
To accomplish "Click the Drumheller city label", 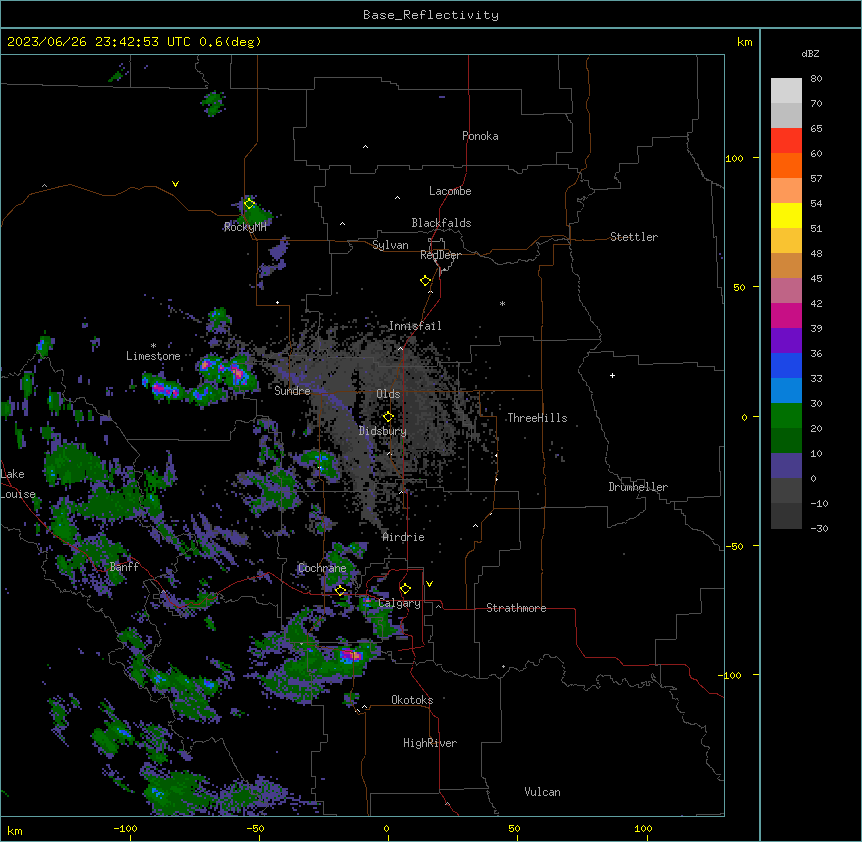I will (638, 487).
